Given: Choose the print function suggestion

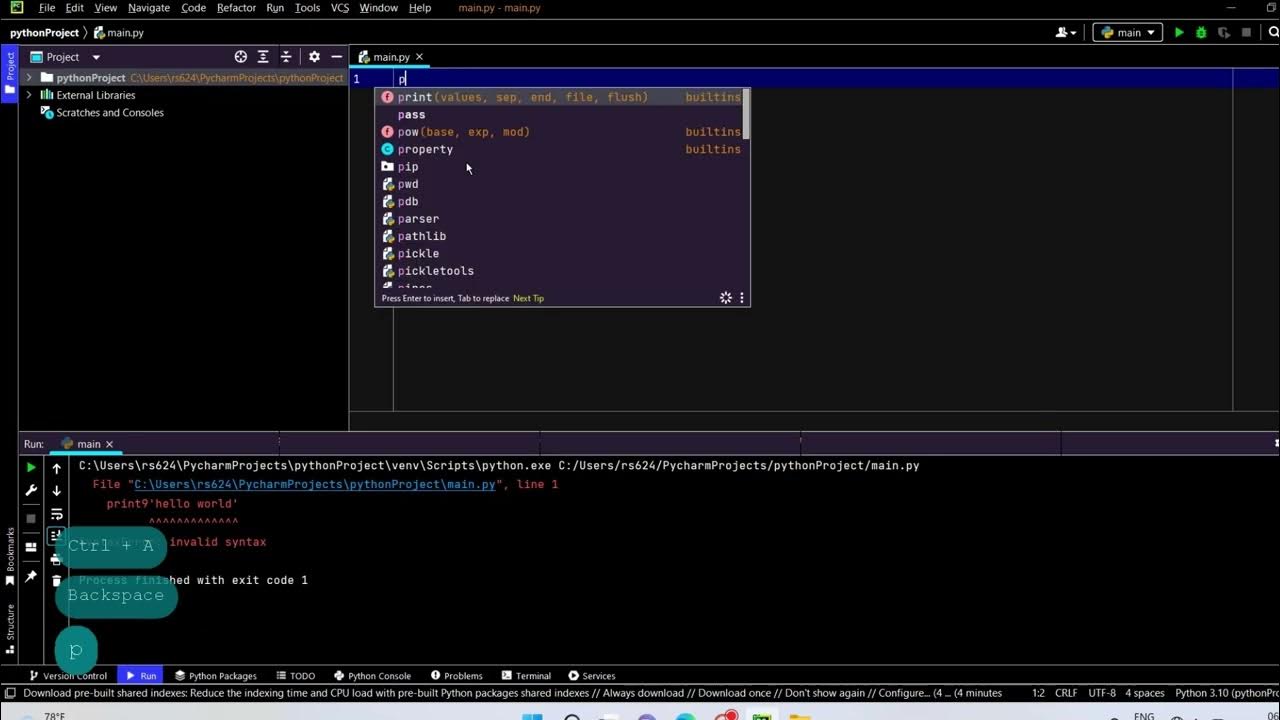Looking at the screenshot, I should point(562,97).
